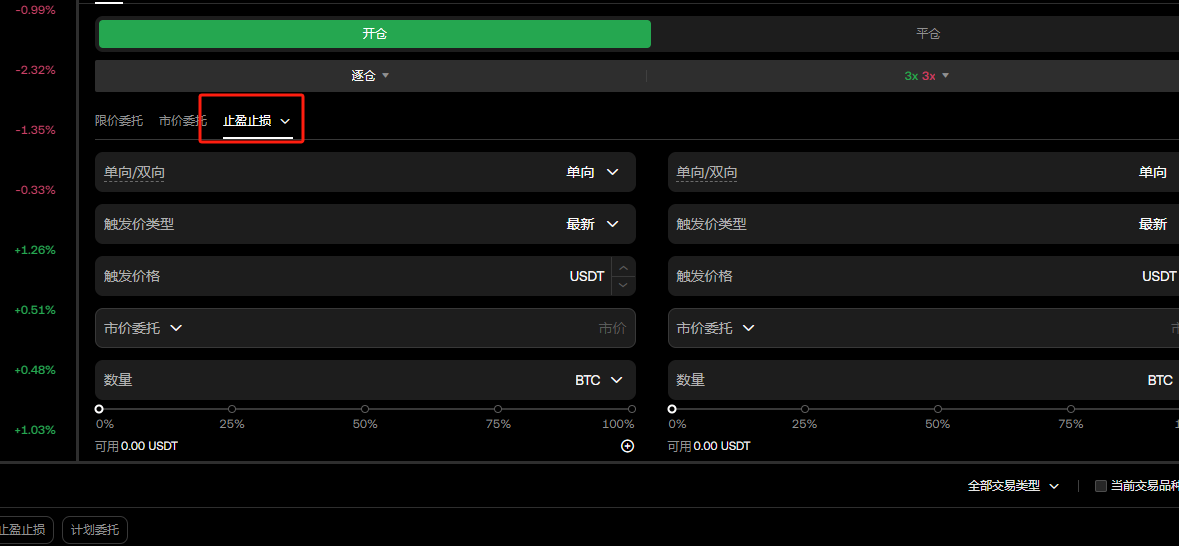Click the 计划委托 button
1179x546 pixels.
tap(95, 529)
